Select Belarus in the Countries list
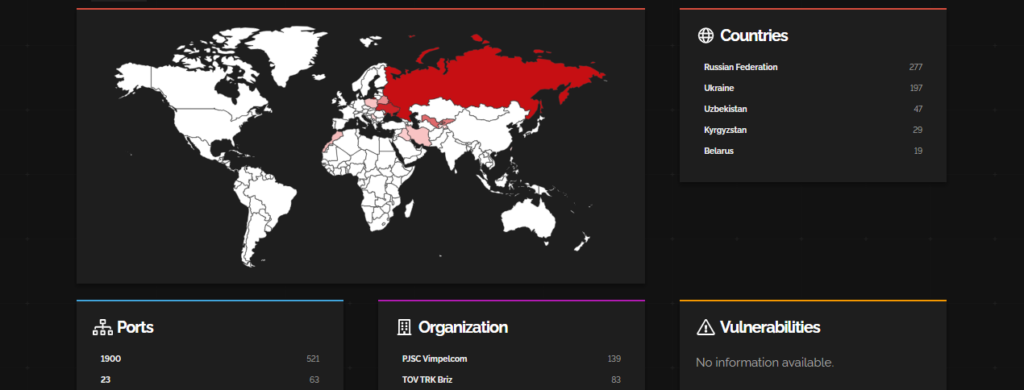Image resolution: width=1024 pixels, height=390 pixels. click(x=718, y=151)
